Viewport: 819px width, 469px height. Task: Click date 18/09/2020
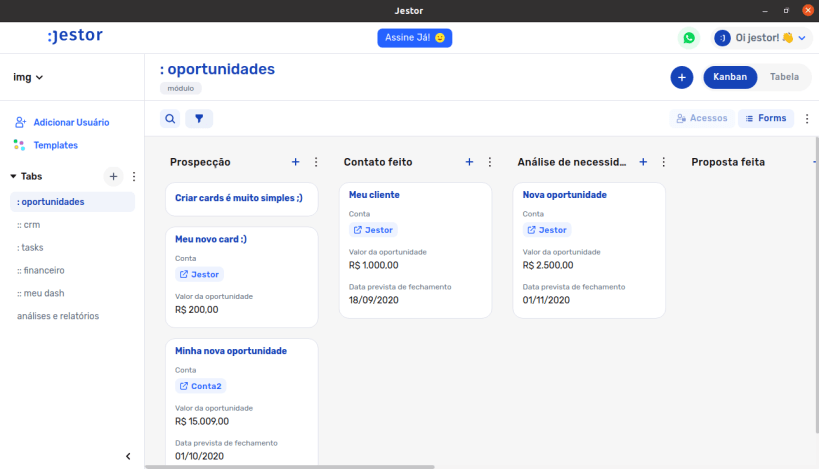pyautogui.click(x=373, y=300)
